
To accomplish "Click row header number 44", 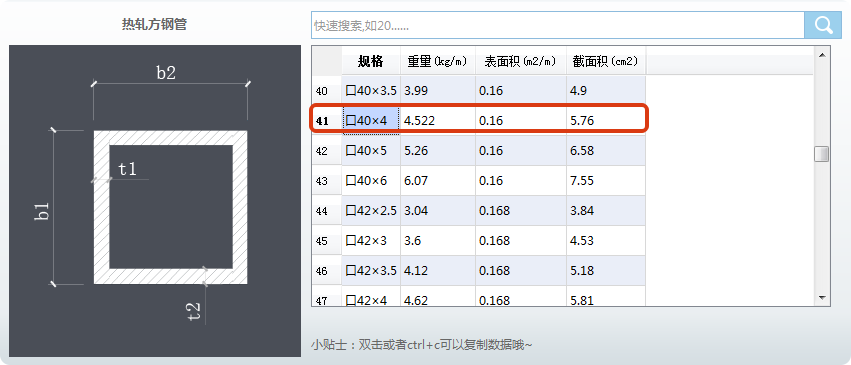I will tap(327, 210).
